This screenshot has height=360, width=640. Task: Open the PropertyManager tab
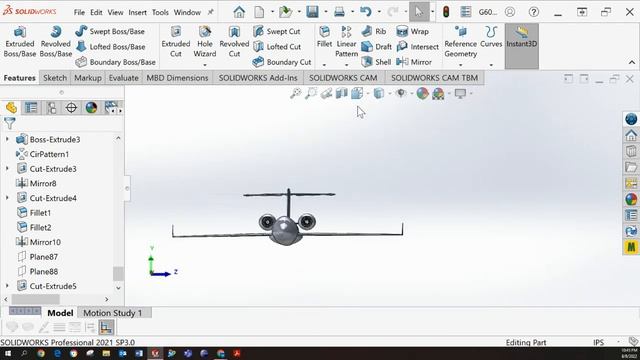click(x=31, y=108)
